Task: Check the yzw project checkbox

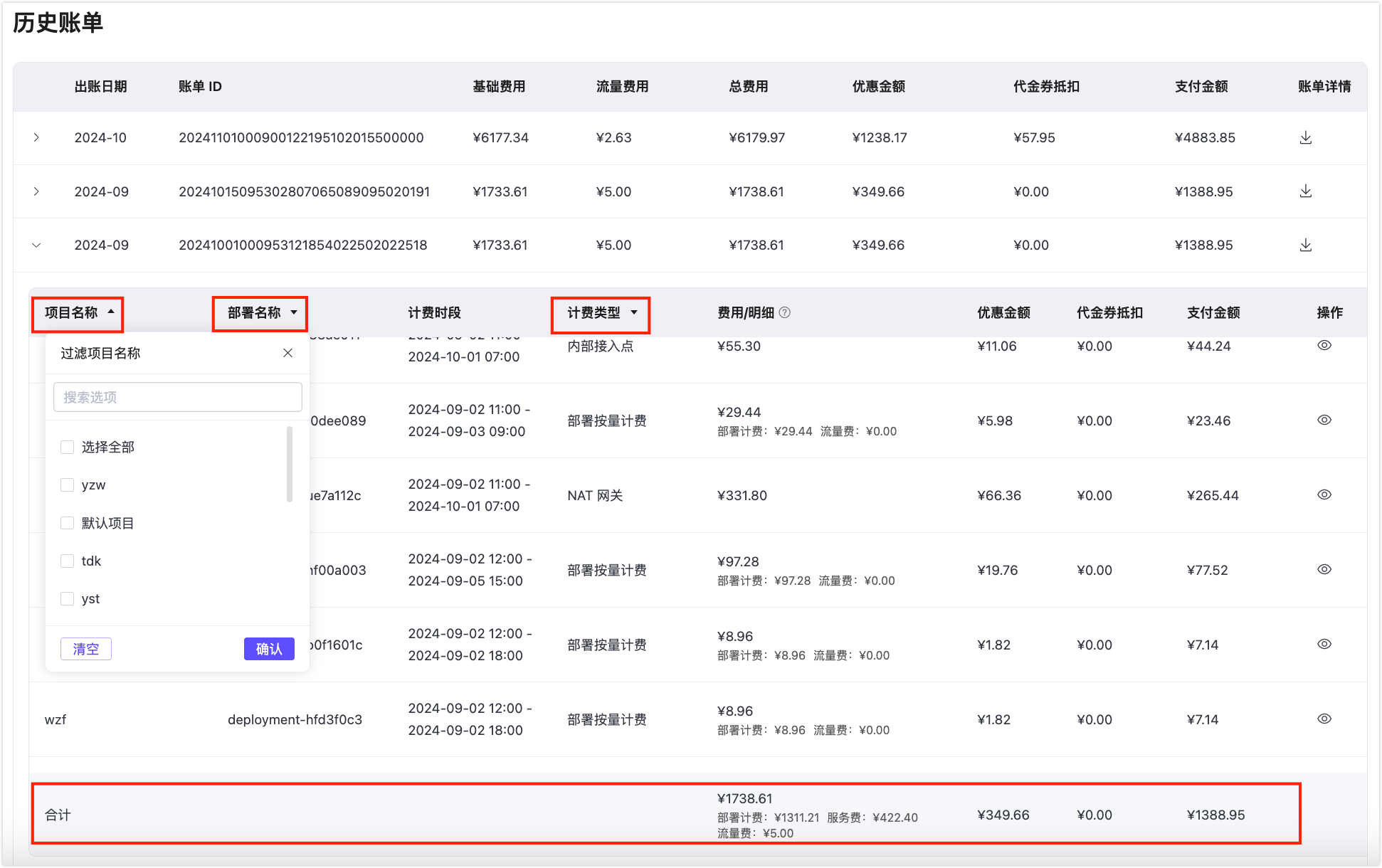Action: (68, 485)
